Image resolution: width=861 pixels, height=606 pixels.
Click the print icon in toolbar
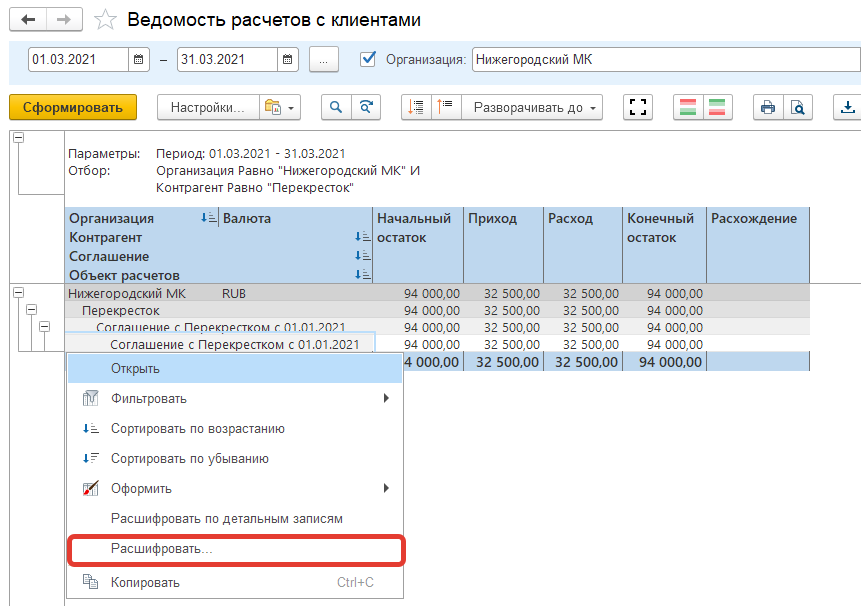[x=768, y=107]
